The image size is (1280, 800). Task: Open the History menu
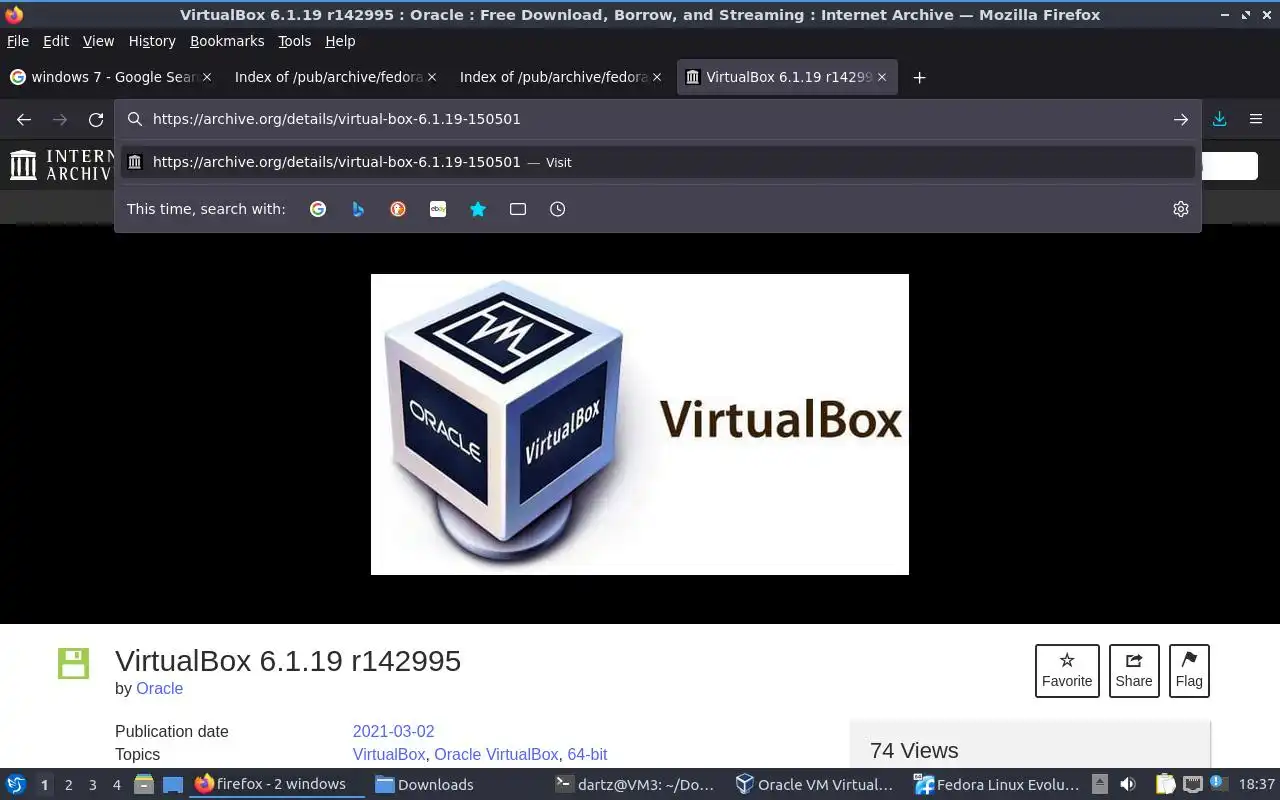click(152, 41)
